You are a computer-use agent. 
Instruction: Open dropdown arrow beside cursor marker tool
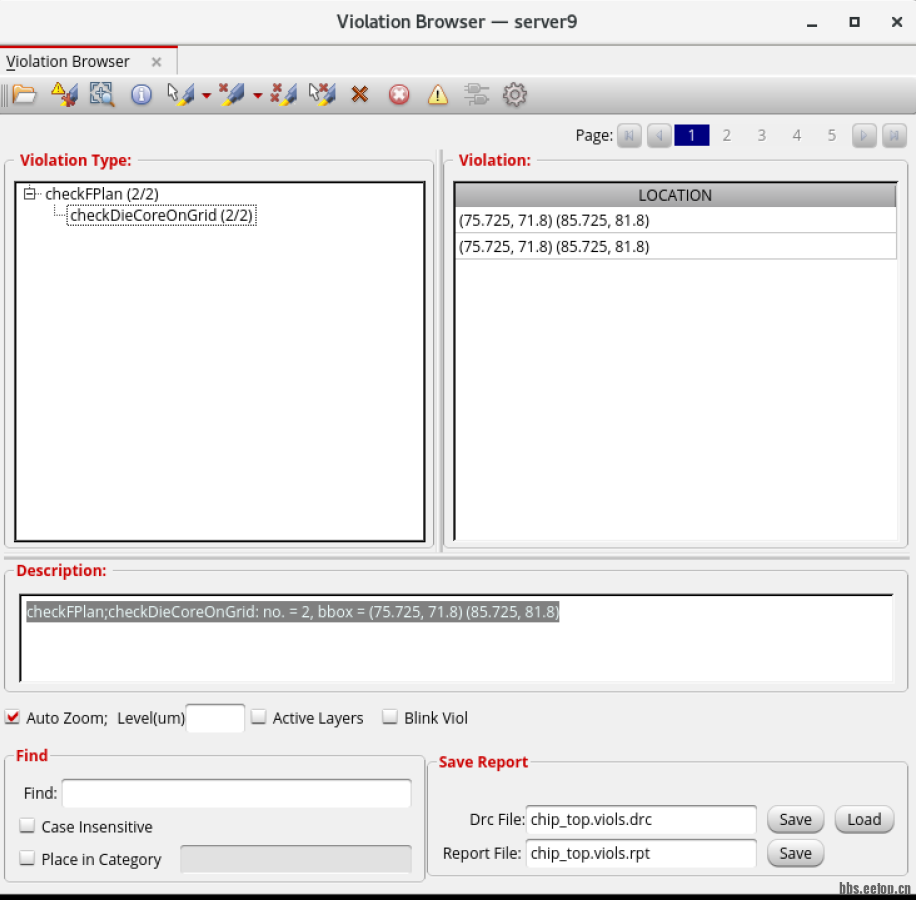click(x=207, y=96)
